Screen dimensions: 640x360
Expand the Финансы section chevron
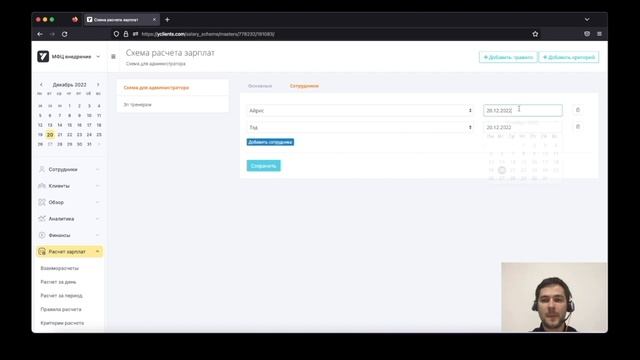click(98, 235)
